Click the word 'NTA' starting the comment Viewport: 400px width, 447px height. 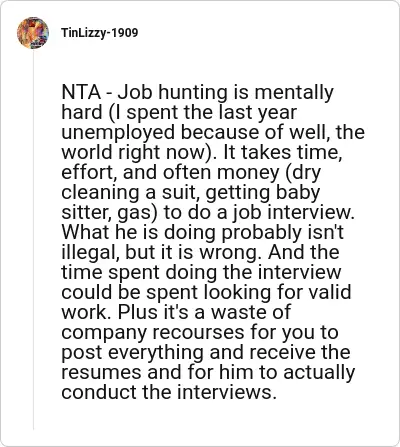(x=81, y=92)
